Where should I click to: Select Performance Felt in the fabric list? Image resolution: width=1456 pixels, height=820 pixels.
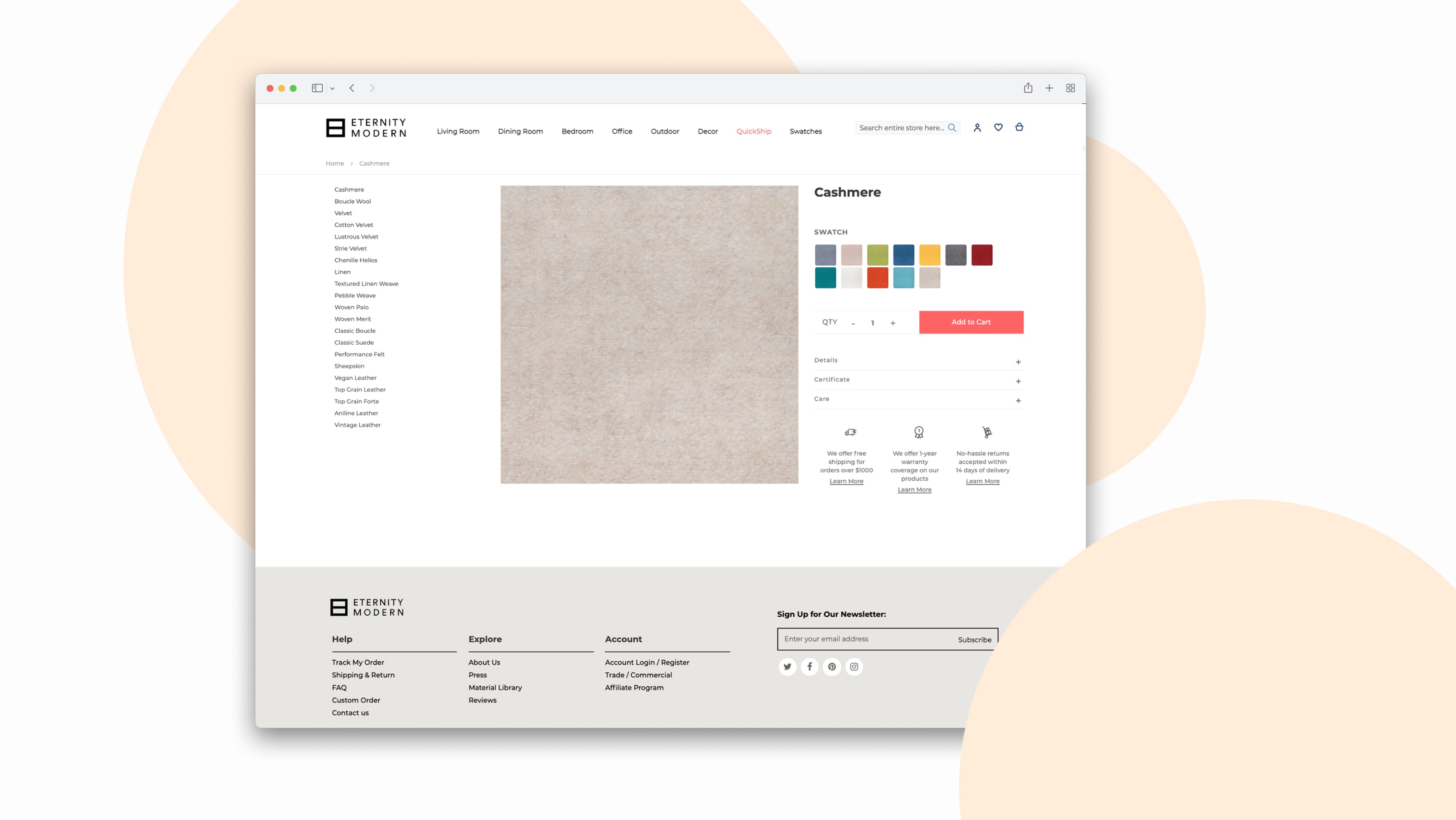pos(359,355)
